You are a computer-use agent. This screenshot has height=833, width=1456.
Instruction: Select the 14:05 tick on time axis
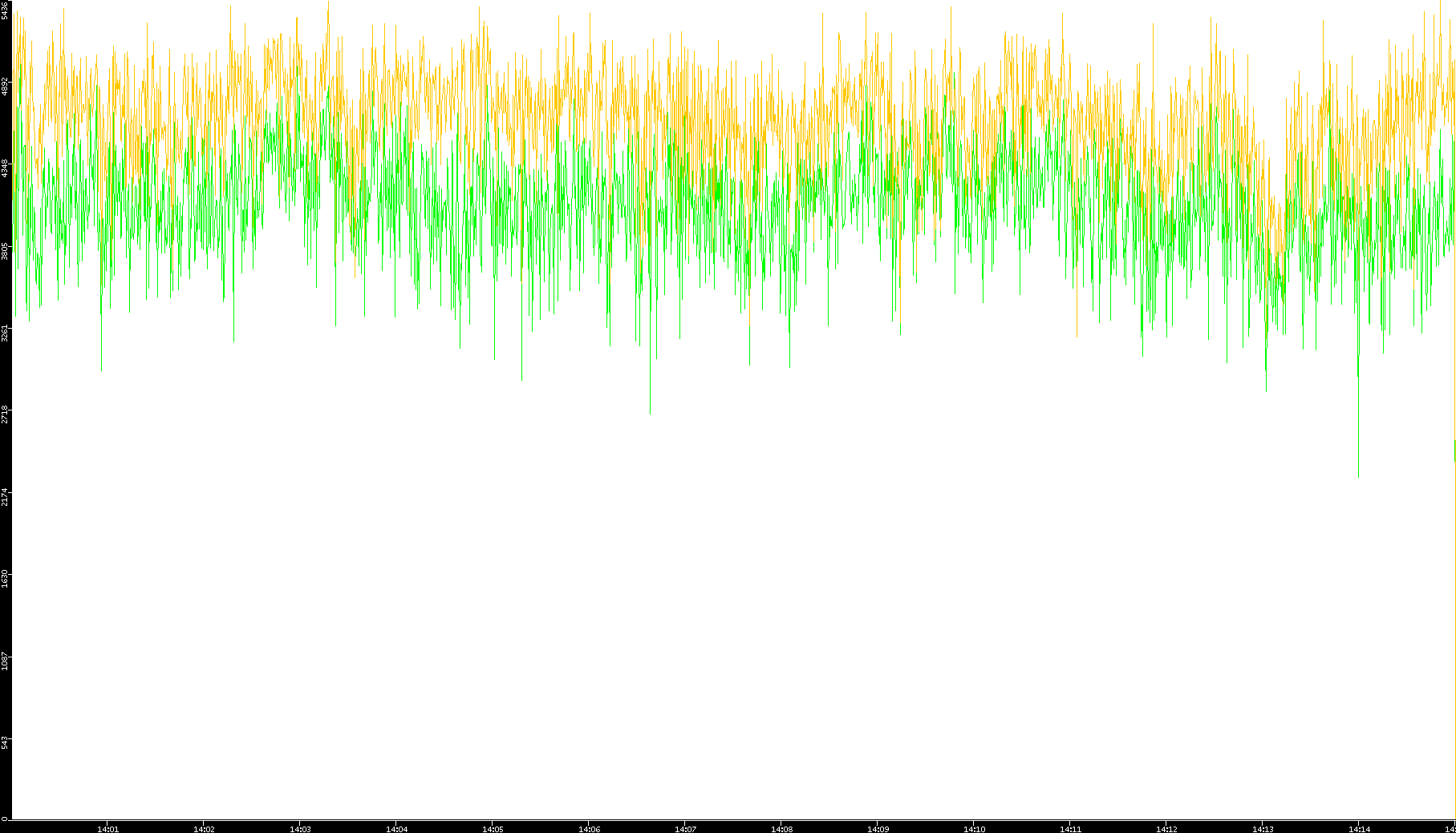pos(493,829)
